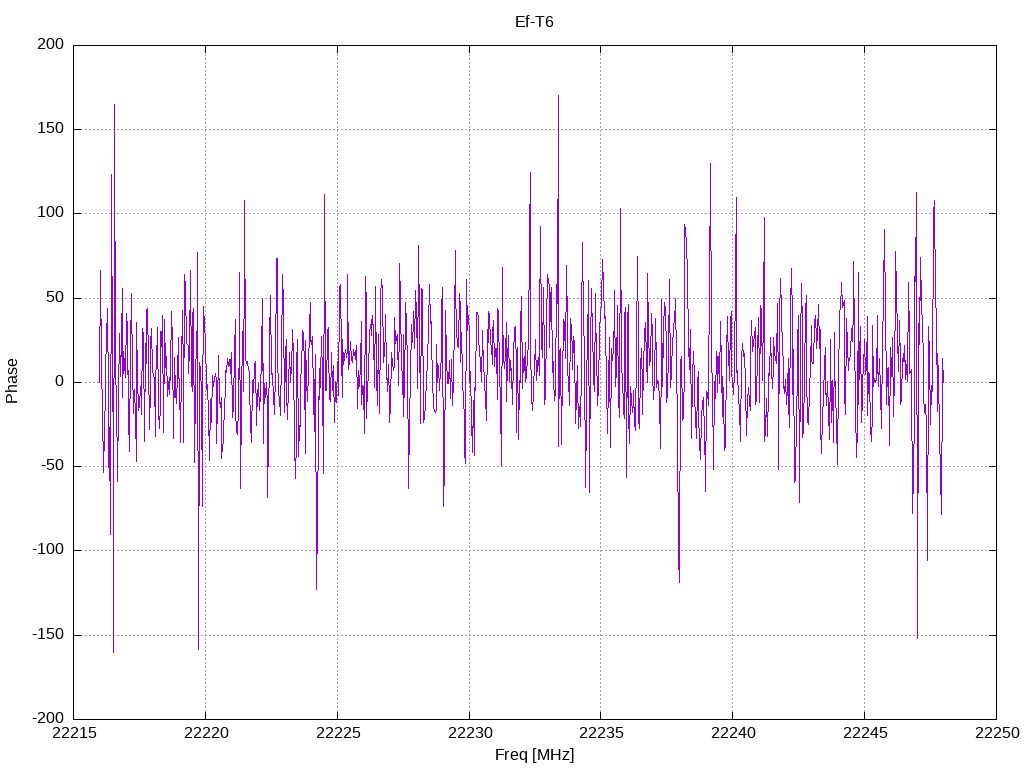1024x768 pixels.
Task: Click the 200 y-axis tick label
Action: click(x=51, y=44)
